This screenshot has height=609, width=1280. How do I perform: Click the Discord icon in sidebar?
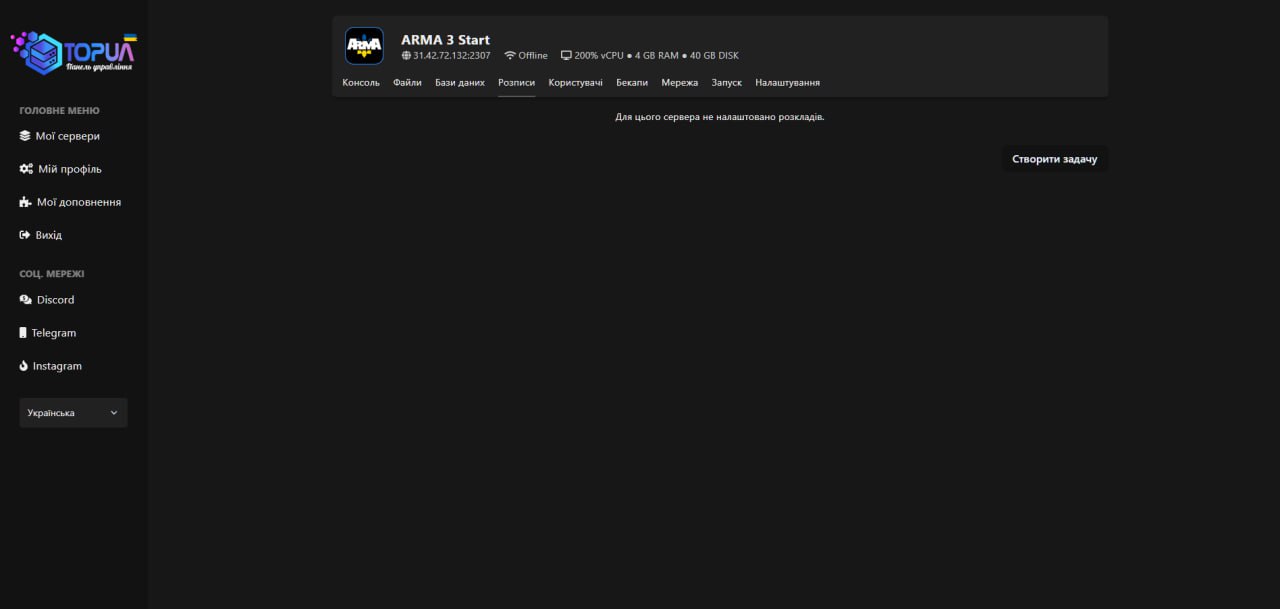[25, 300]
